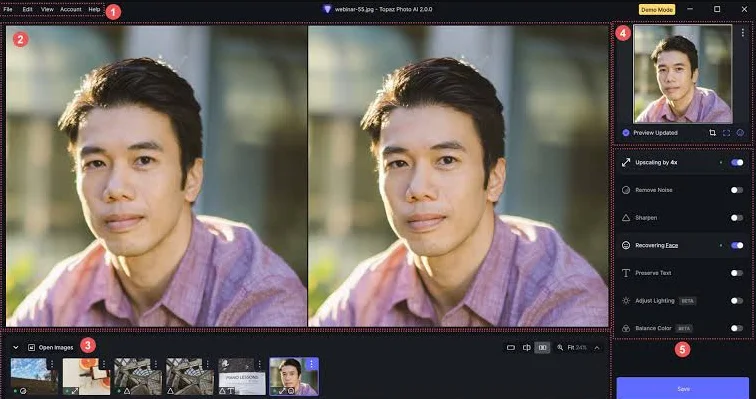The width and height of the screenshot is (756, 399).
Task: Open the Fit 24% zoom level options
Action: (x=577, y=347)
